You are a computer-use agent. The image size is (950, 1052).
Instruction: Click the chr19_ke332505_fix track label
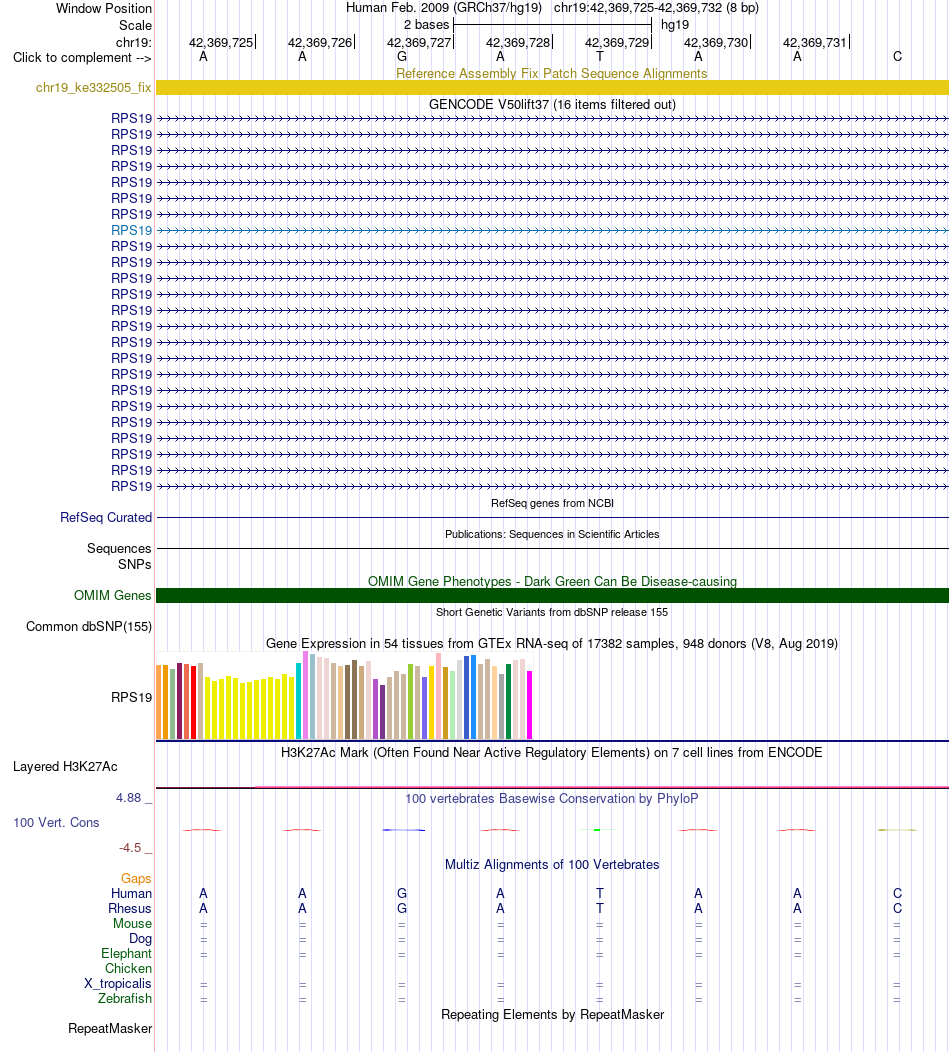(x=93, y=88)
